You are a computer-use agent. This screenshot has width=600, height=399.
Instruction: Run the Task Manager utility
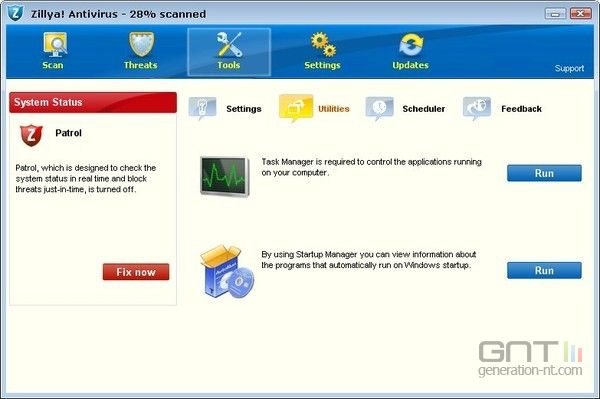click(544, 173)
